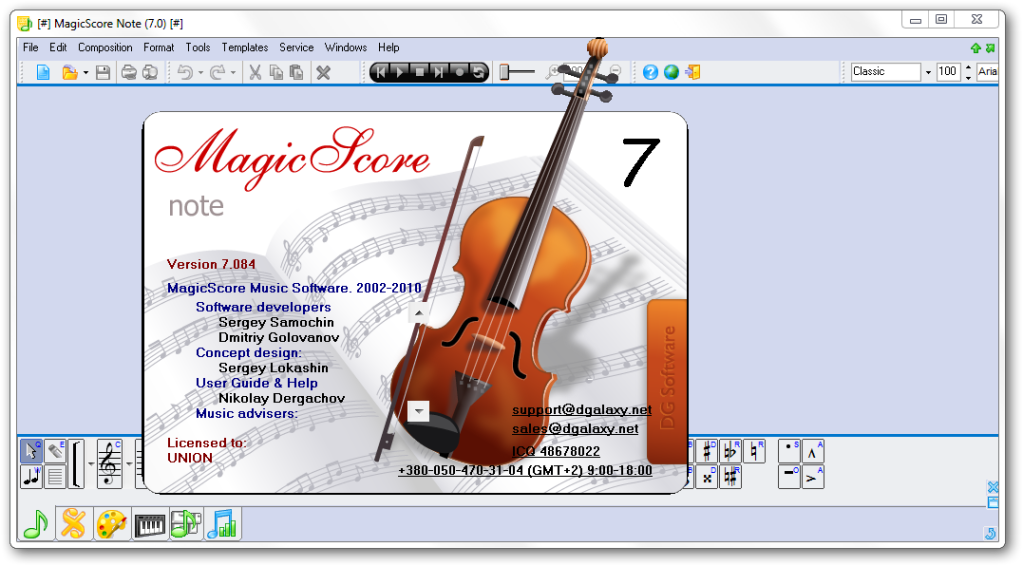Screen dimensions: 1023x566
Task: Select the notes input tool
Action: tap(31, 476)
